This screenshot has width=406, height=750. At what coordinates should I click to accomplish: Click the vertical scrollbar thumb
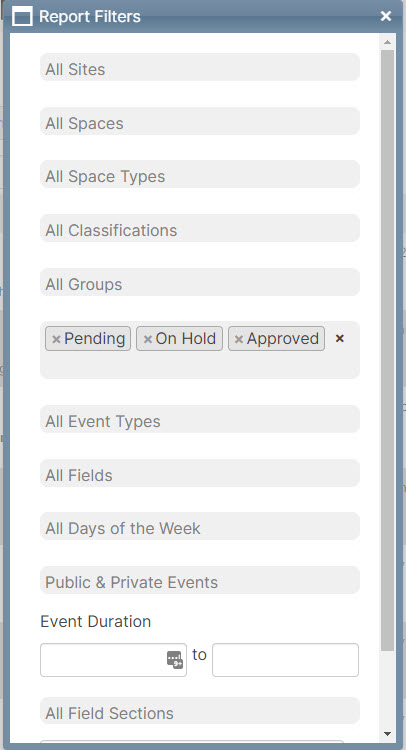387,350
